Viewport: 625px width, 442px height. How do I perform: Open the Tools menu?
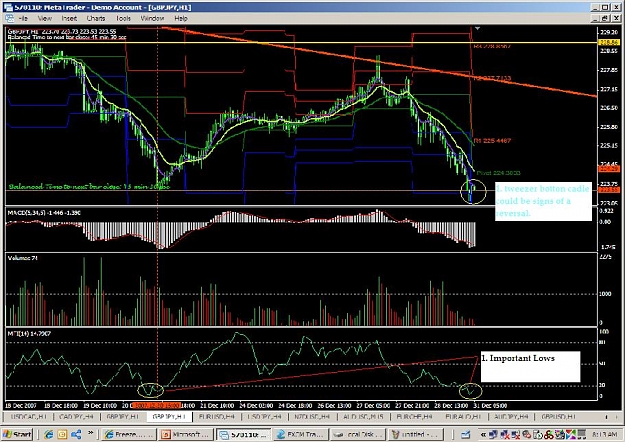click(x=123, y=18)
